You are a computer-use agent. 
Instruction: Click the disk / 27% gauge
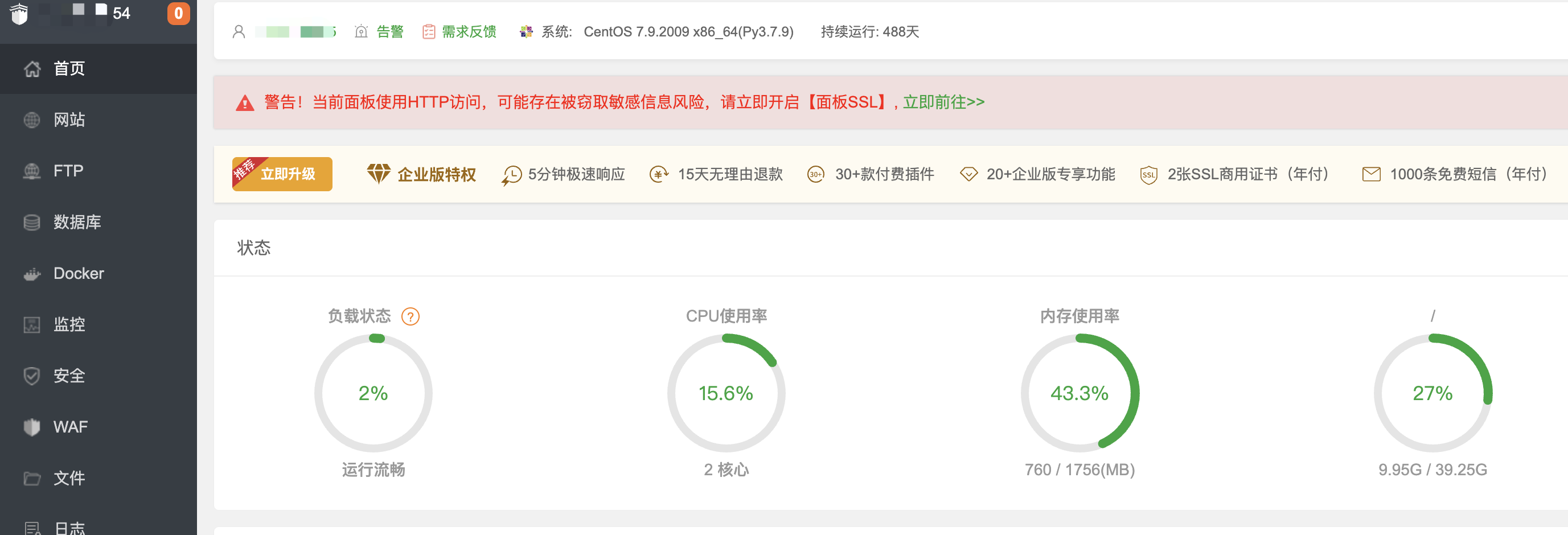[1433, 393]
